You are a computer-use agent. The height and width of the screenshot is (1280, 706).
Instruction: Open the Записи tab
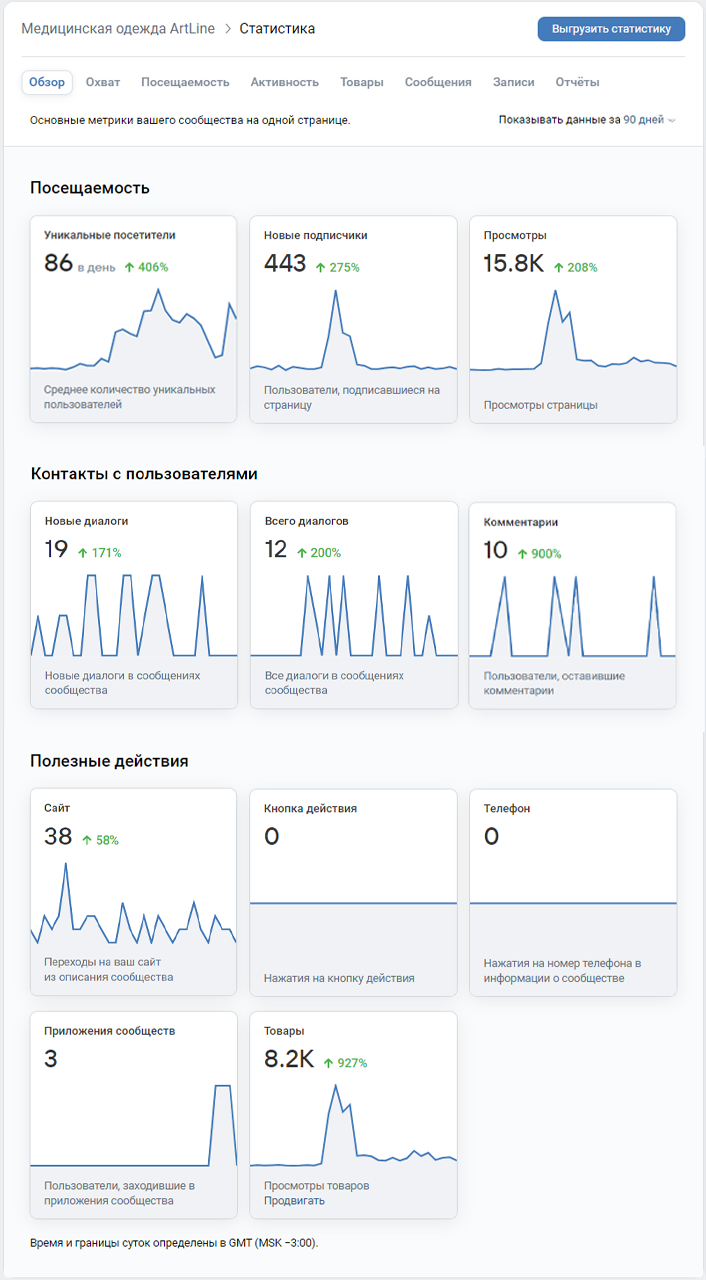(513, 82)
